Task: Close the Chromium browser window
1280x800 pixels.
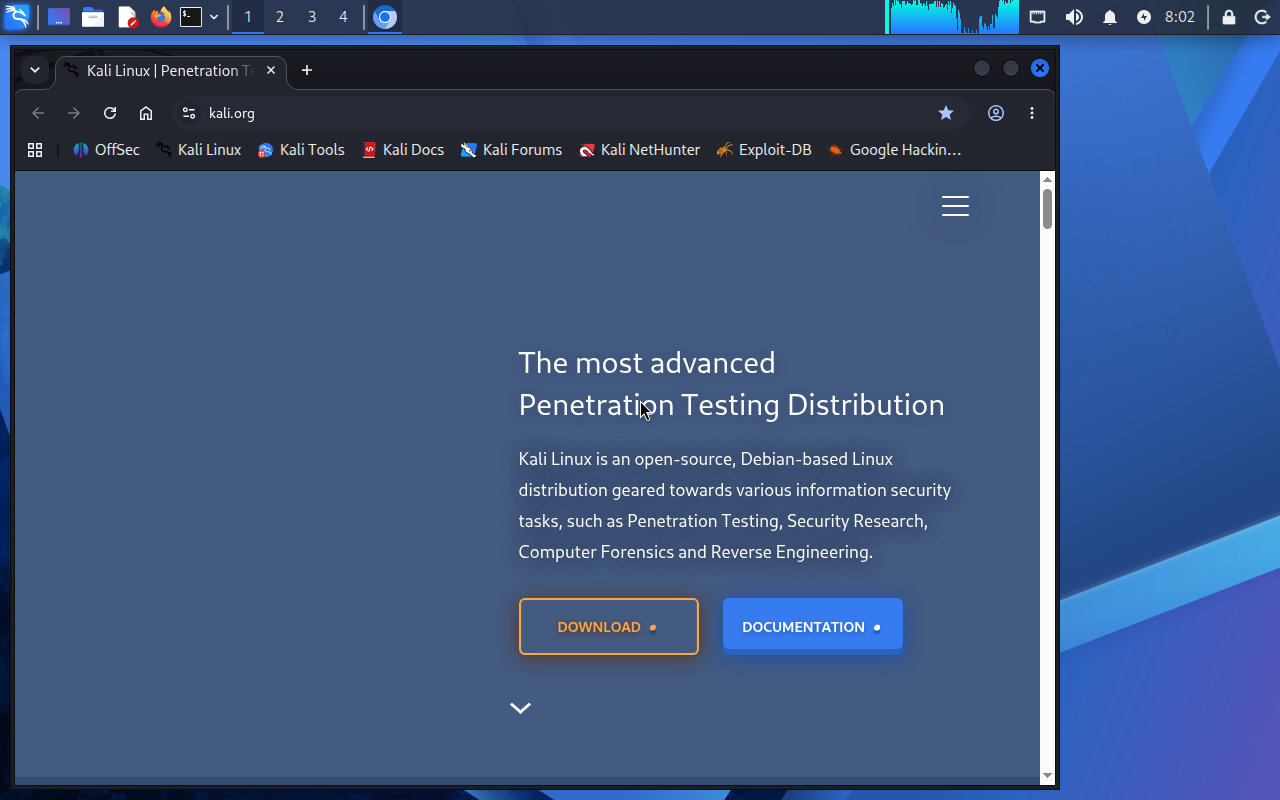Action: [1040, 68]
